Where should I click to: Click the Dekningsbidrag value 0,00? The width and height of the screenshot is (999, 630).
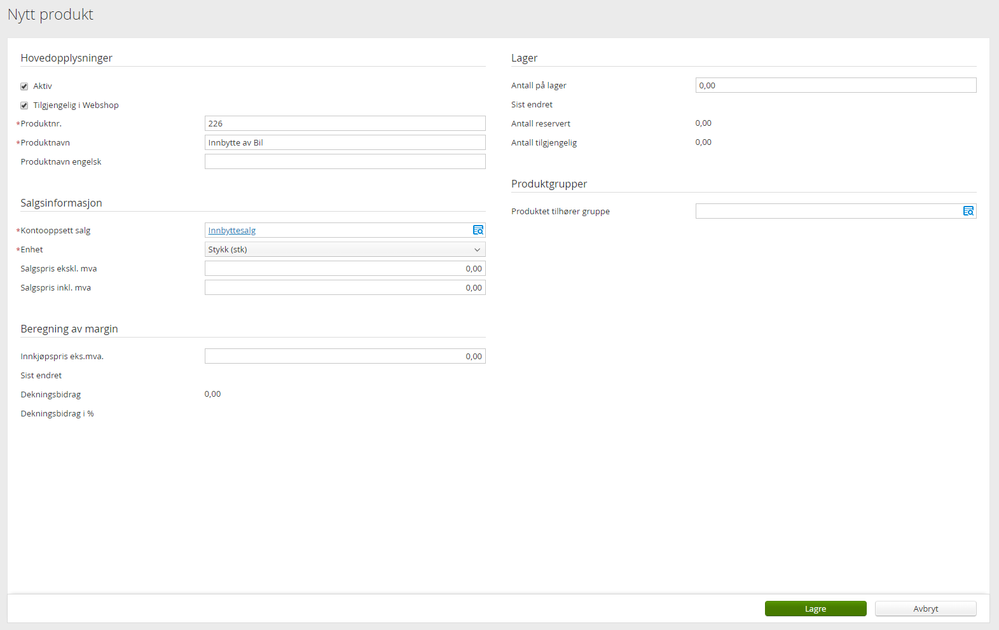click(212, 394)
